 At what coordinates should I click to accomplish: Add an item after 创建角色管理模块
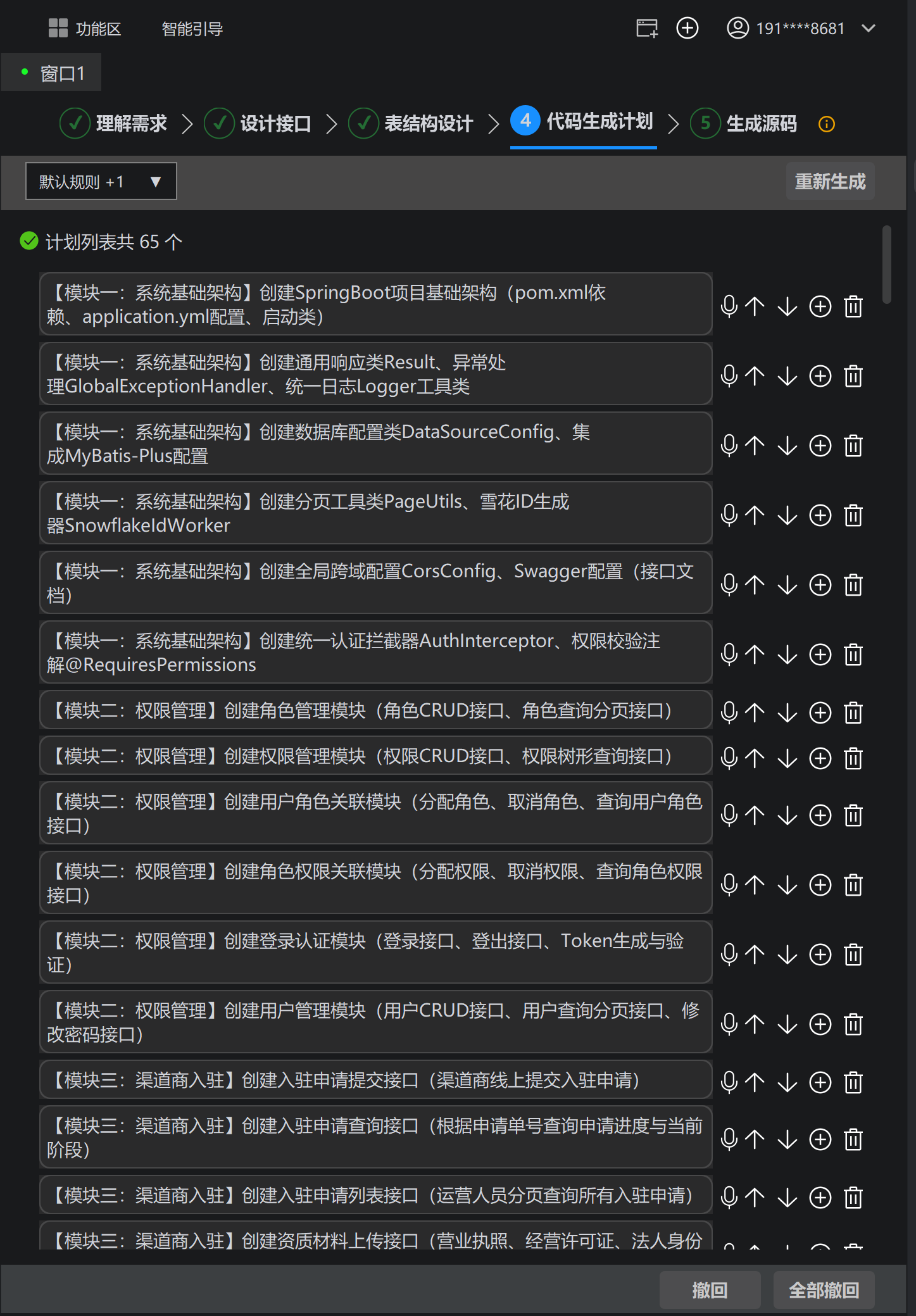tap(820, 713)
